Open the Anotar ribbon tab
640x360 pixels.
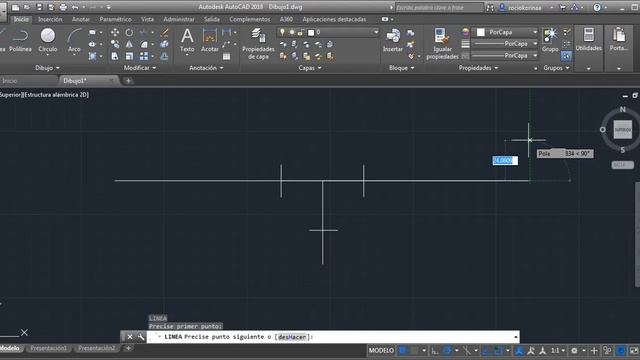point(81,19)
